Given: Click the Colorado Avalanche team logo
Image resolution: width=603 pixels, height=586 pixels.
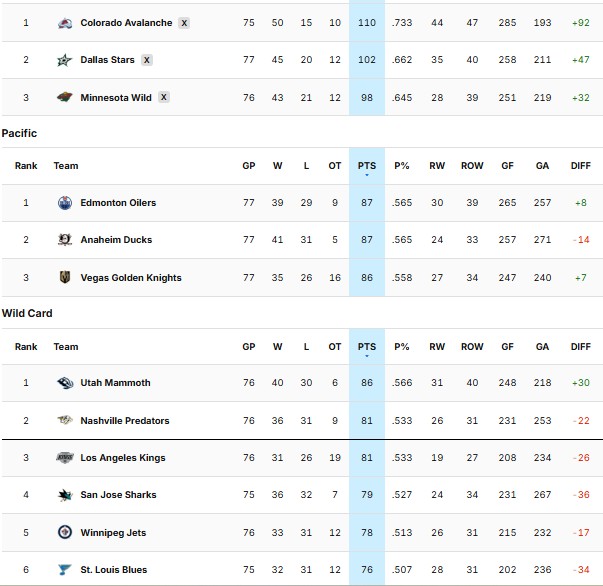Looking at the screenshot, I should 65,23.
